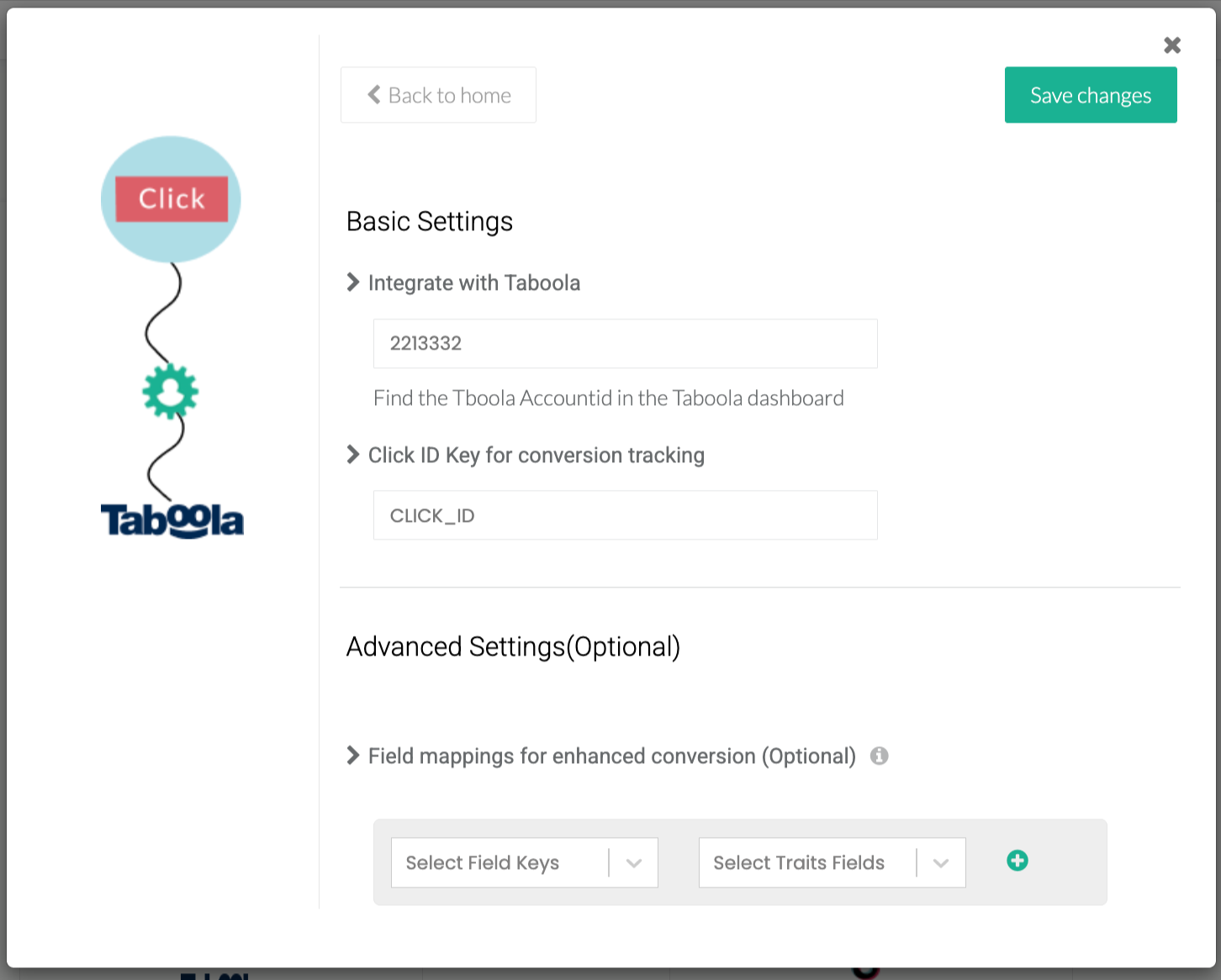Go back via Back to home button
The image size is (1221, 980).
click(x=438, y=95)
